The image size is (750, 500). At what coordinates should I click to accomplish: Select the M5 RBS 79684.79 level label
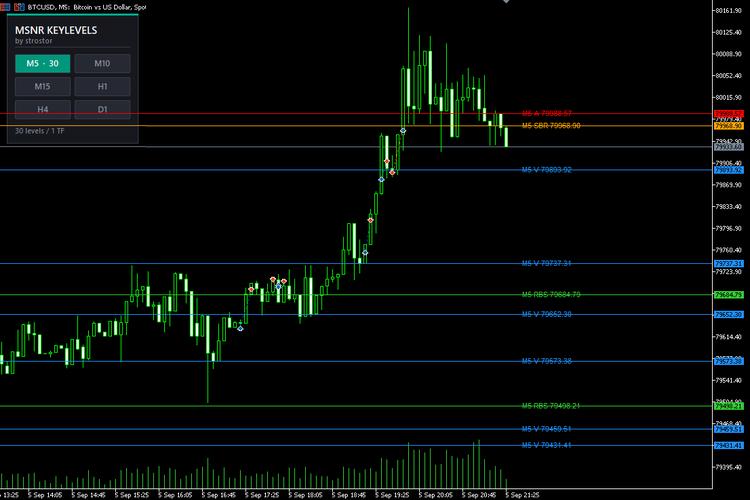(x=551, y=294)
